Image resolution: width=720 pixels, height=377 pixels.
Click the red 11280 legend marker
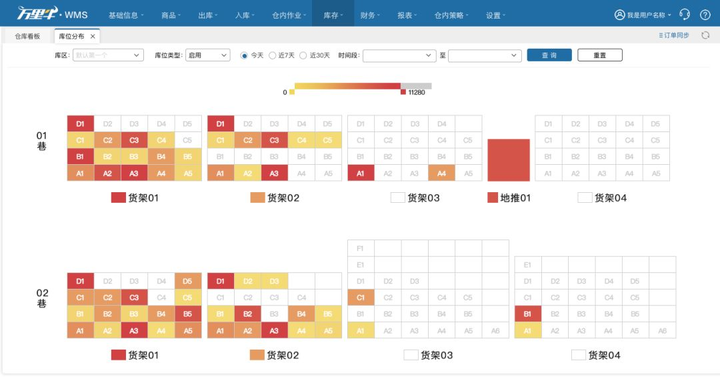pyautogui.click(x=403, y=92)
